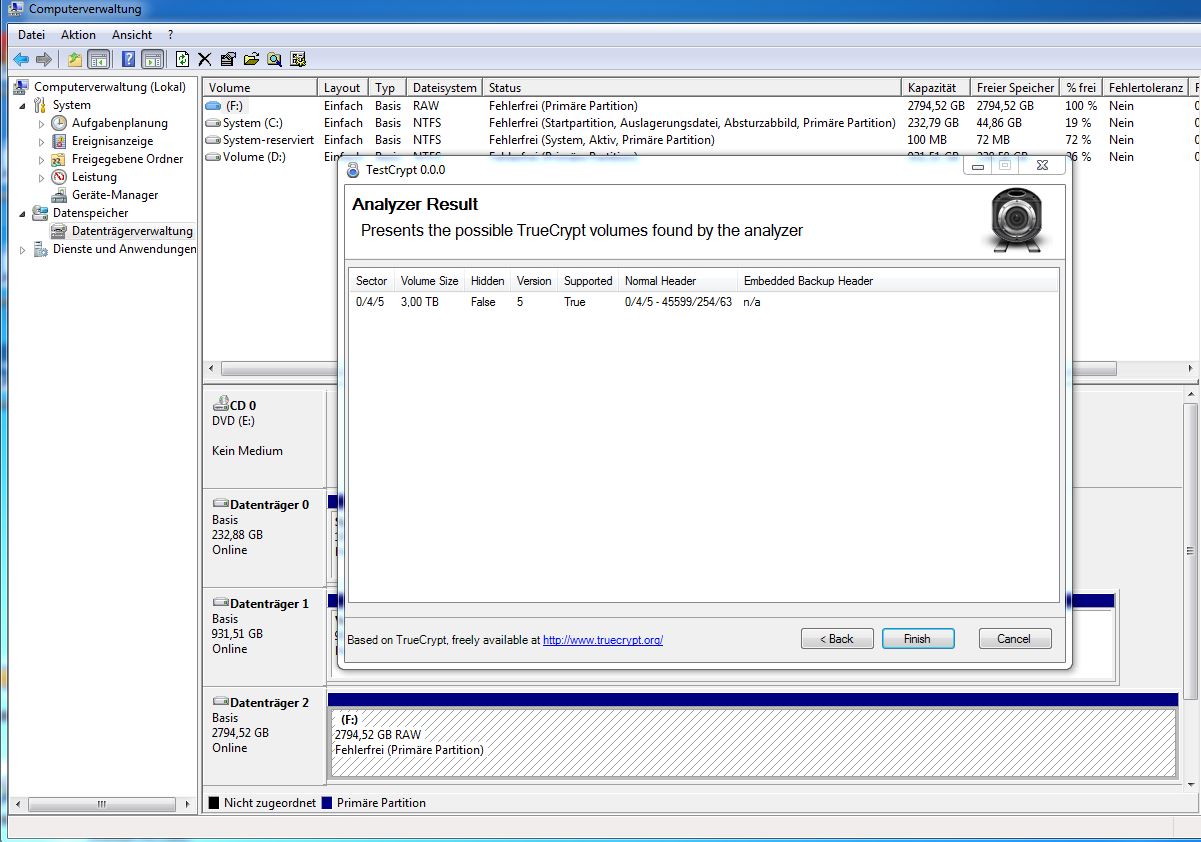This screenshot has height=842, width=1201.
Task: Select the (F:) volume row
Action: (700, 105)
